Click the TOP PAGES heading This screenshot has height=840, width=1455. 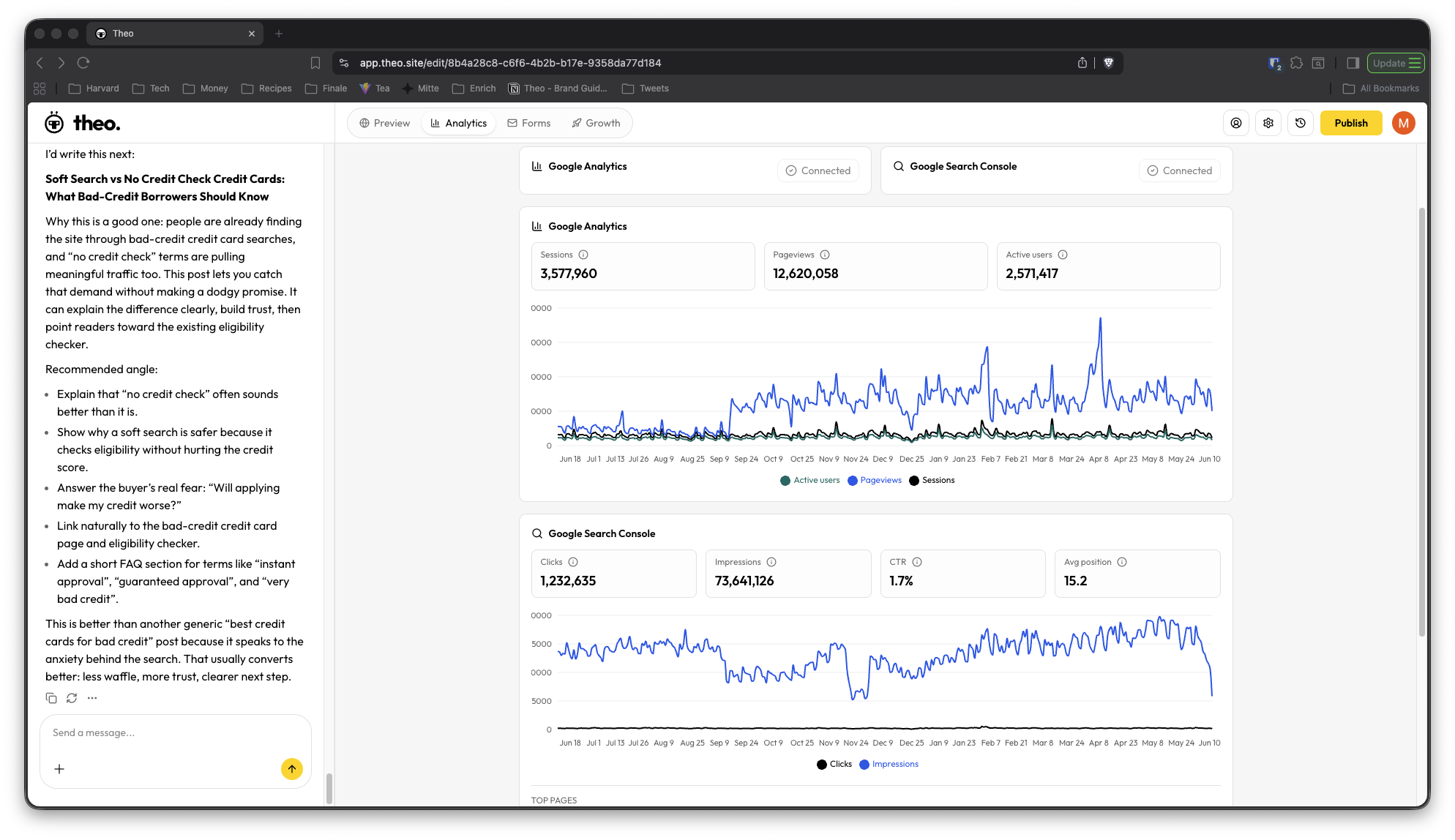pyautogui.click(x=554, y=800)
